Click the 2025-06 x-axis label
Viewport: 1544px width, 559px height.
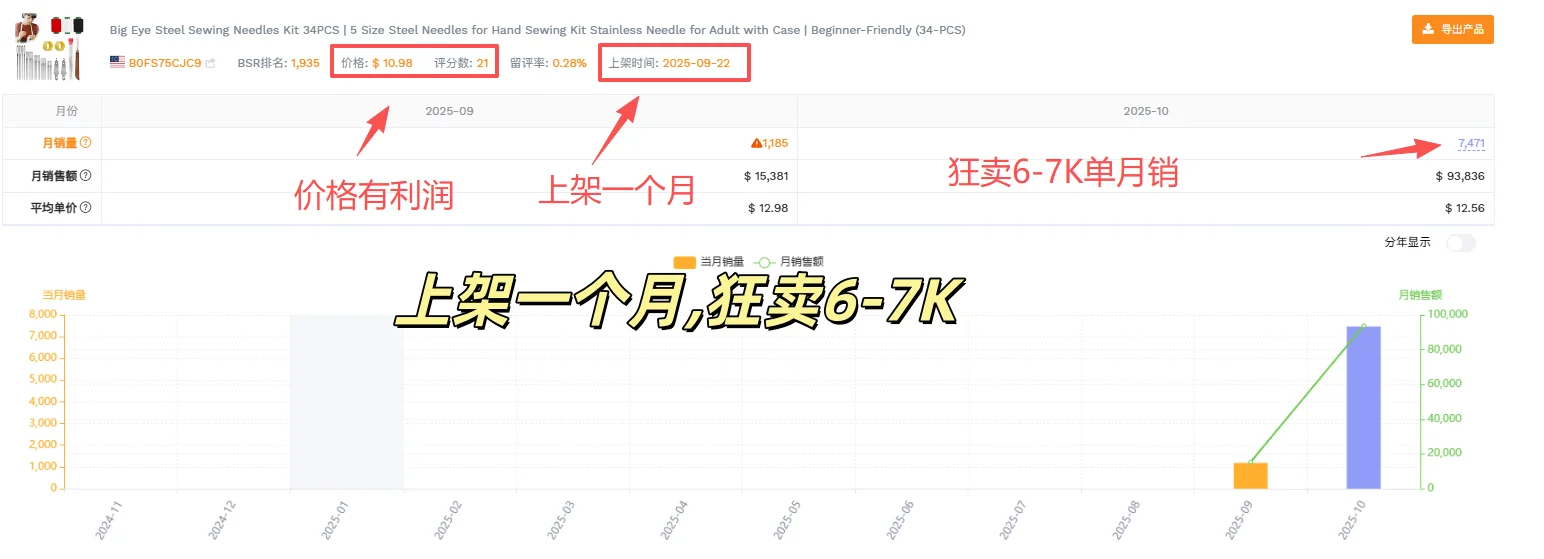point(899,519)
